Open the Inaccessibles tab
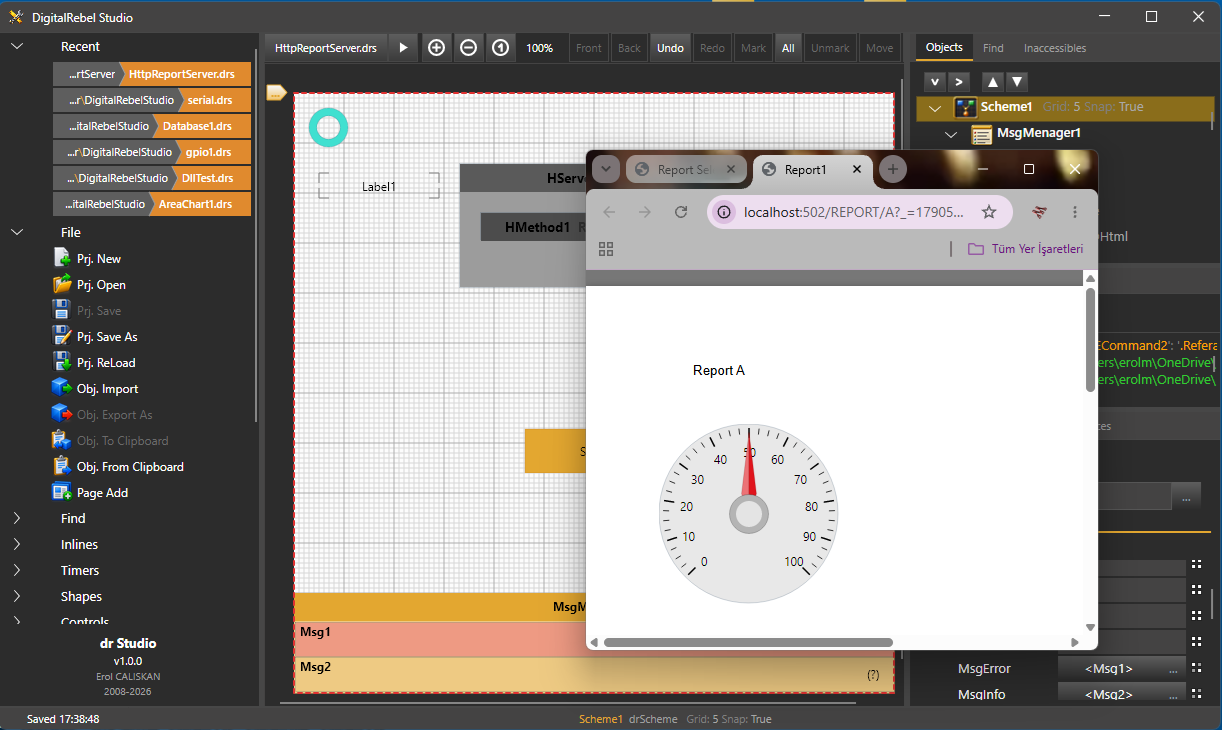Viewport: 1222px width, 730px height. pyautogui.click(x=1055, y=48)
